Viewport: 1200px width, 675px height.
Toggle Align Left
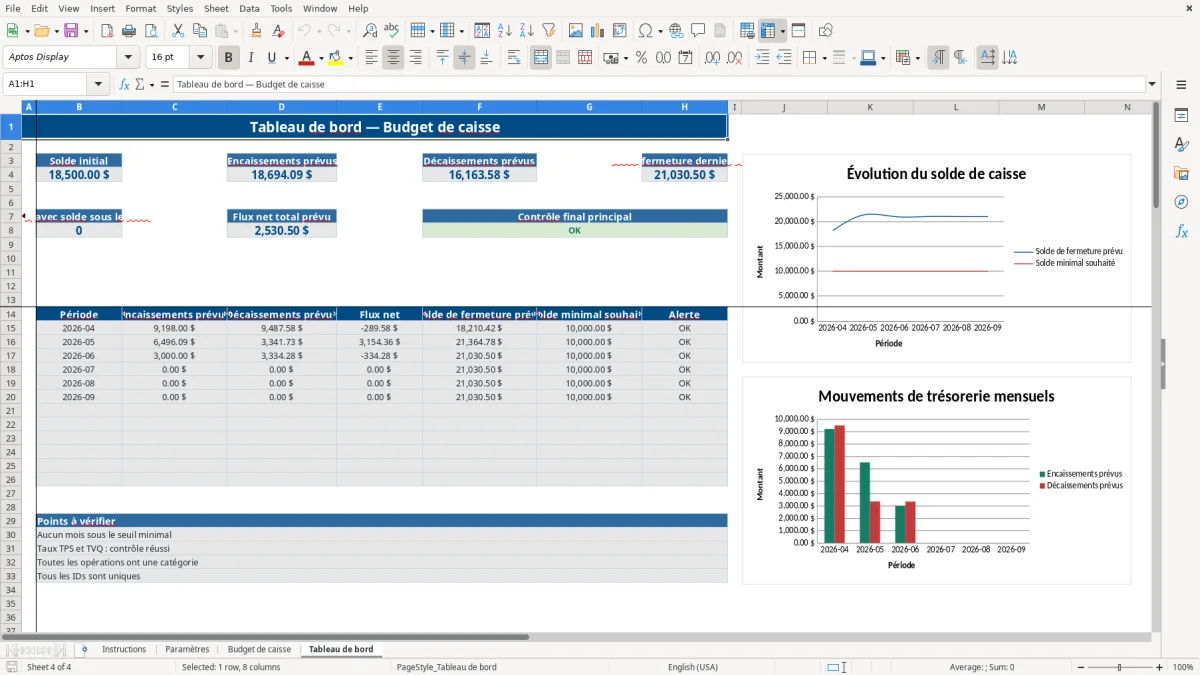(371, 58)
